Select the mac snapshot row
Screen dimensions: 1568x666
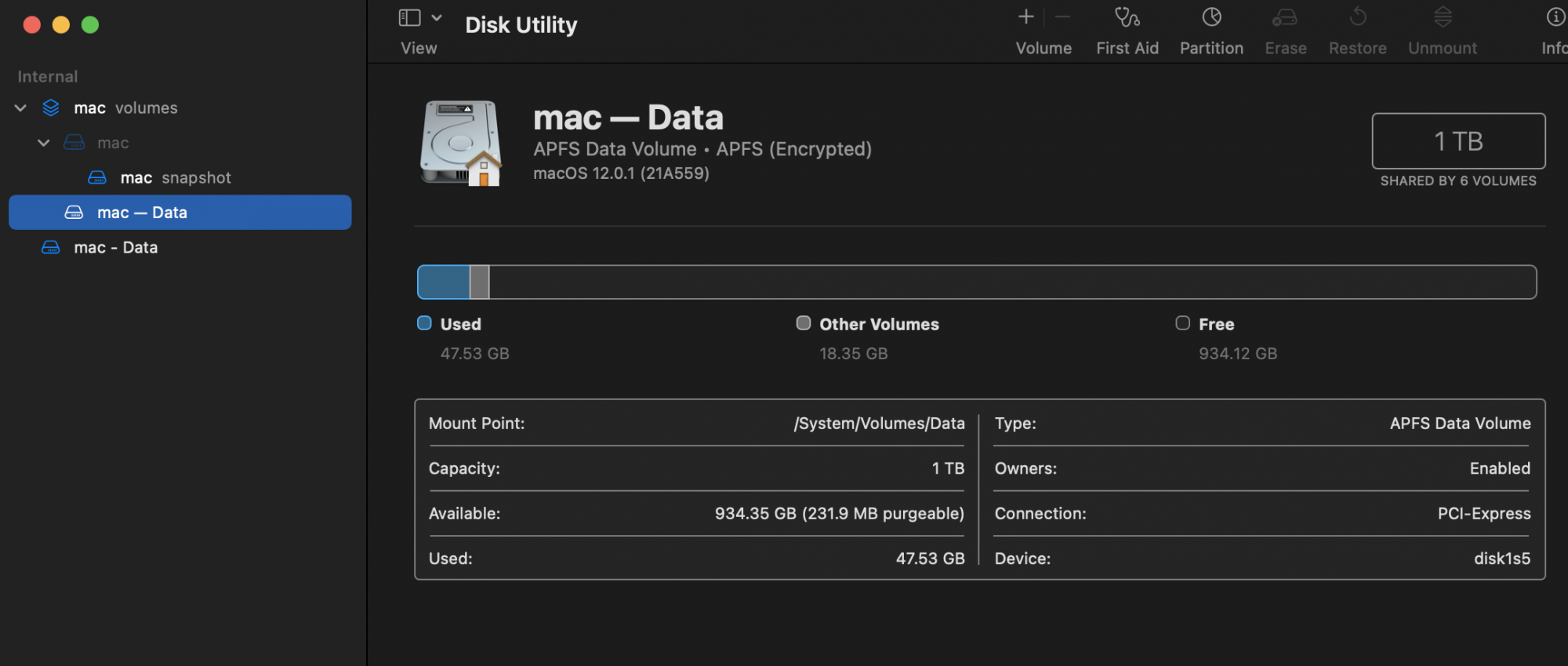tap(180, 178)
